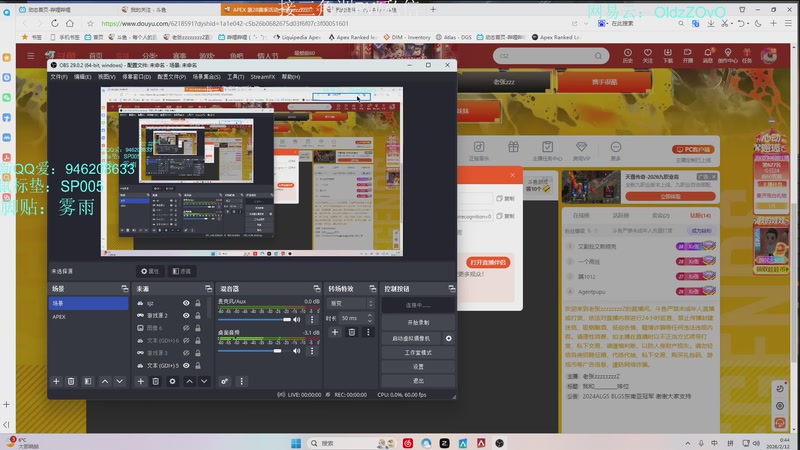The height and width of the screenshot is (450, 800).
Task: Pop out the 控制按钮 dock panel icon
Action: 452,289
